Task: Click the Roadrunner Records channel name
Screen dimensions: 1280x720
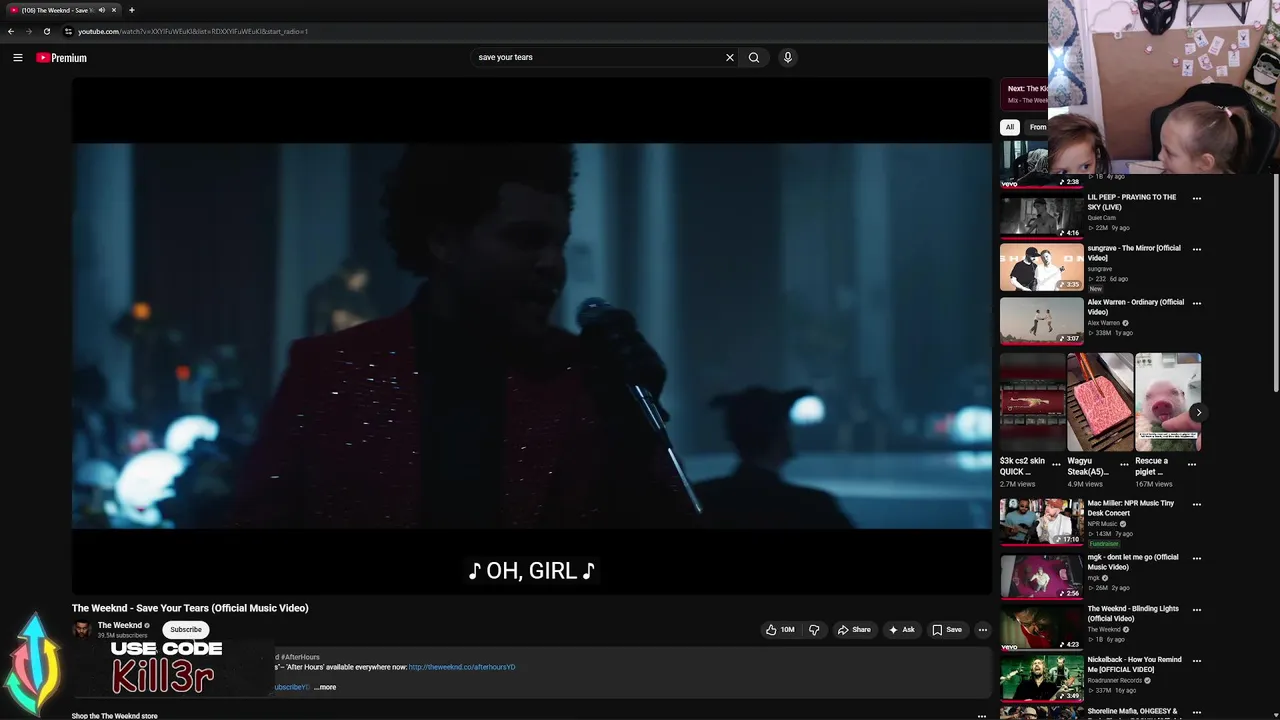Action: coord(1115,680)
